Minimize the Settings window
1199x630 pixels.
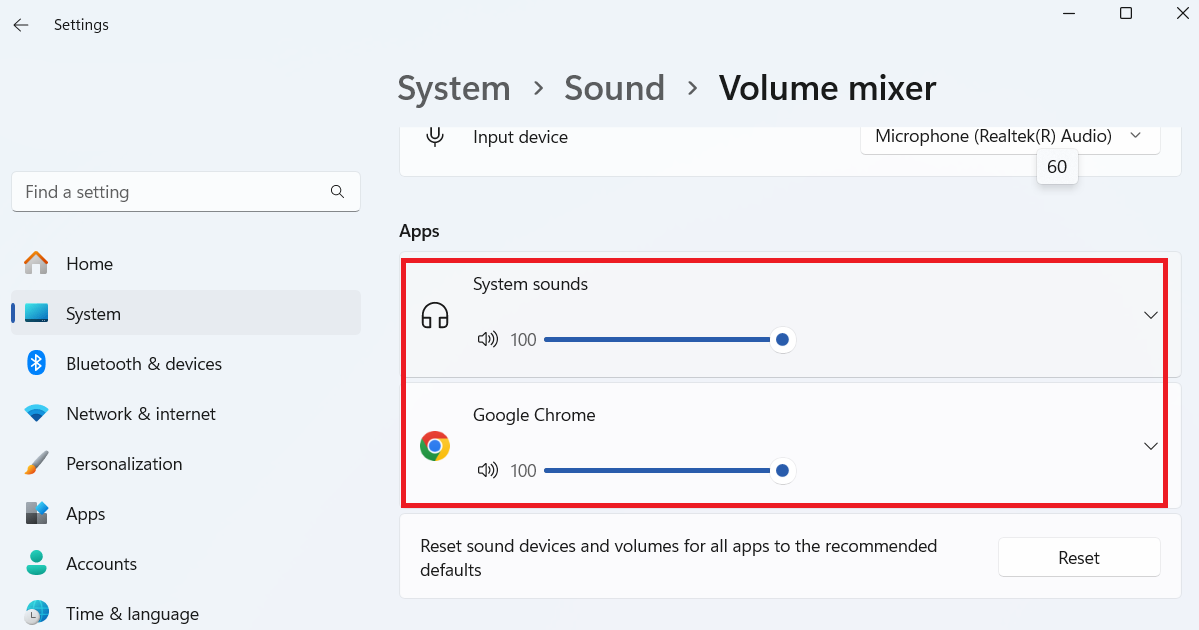(1069, 13)
